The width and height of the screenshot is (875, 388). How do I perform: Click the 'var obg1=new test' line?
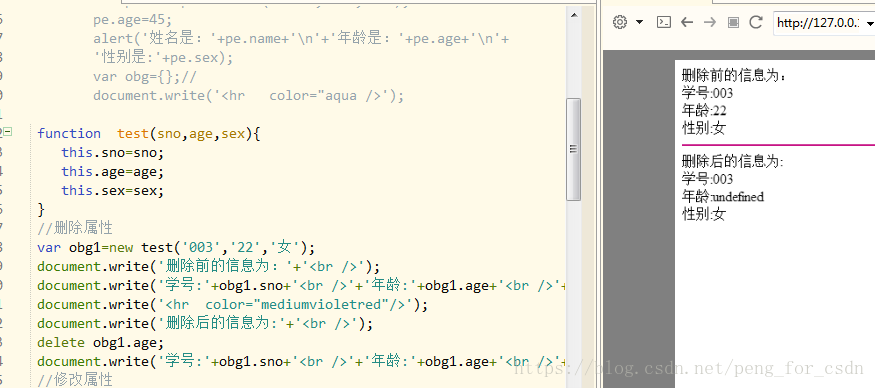[x=176, y=247]
